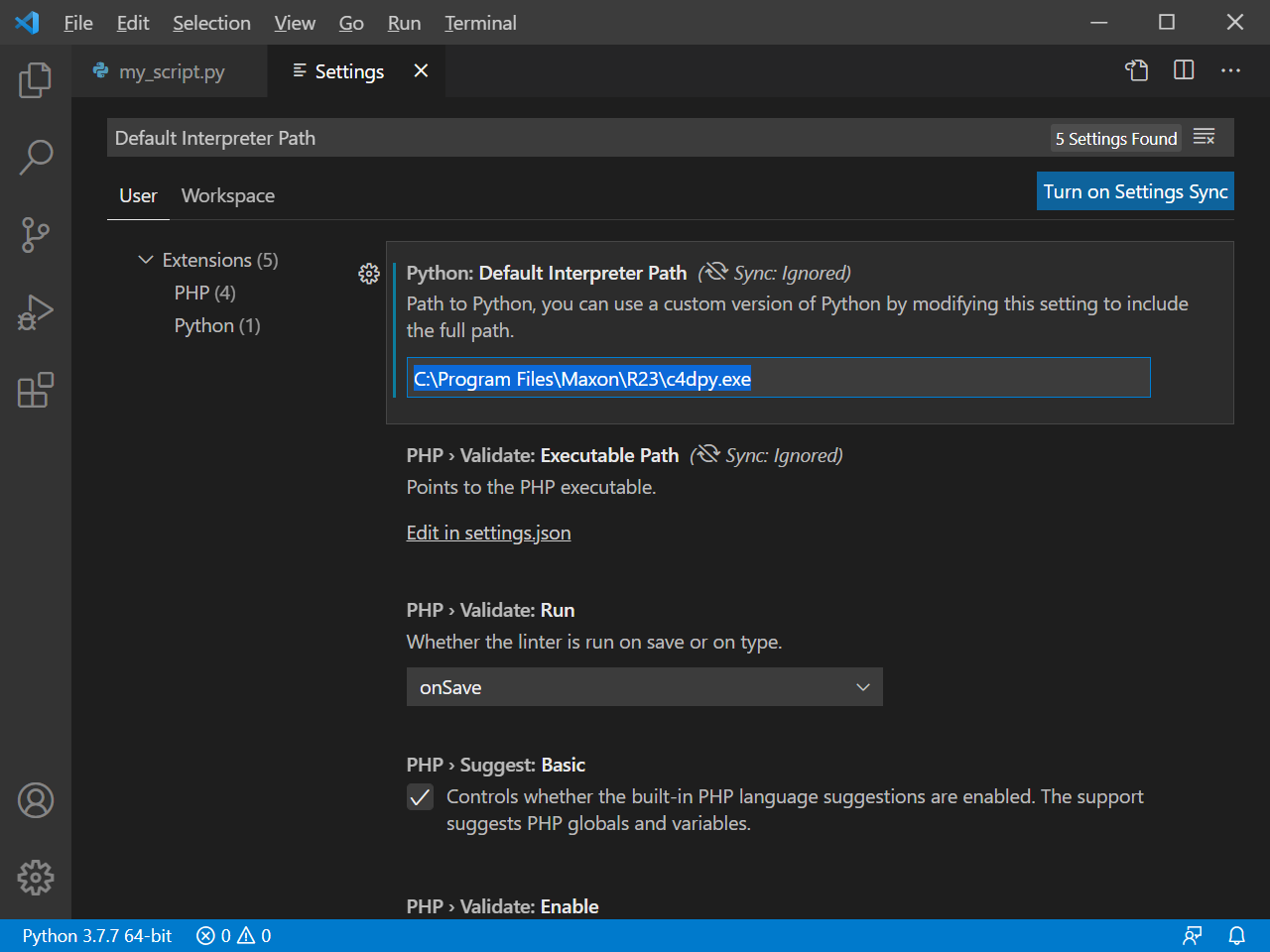Screen dimensions: 1270x952
Task: Open the Explorer sidebar icon
Action: (36, 81)
